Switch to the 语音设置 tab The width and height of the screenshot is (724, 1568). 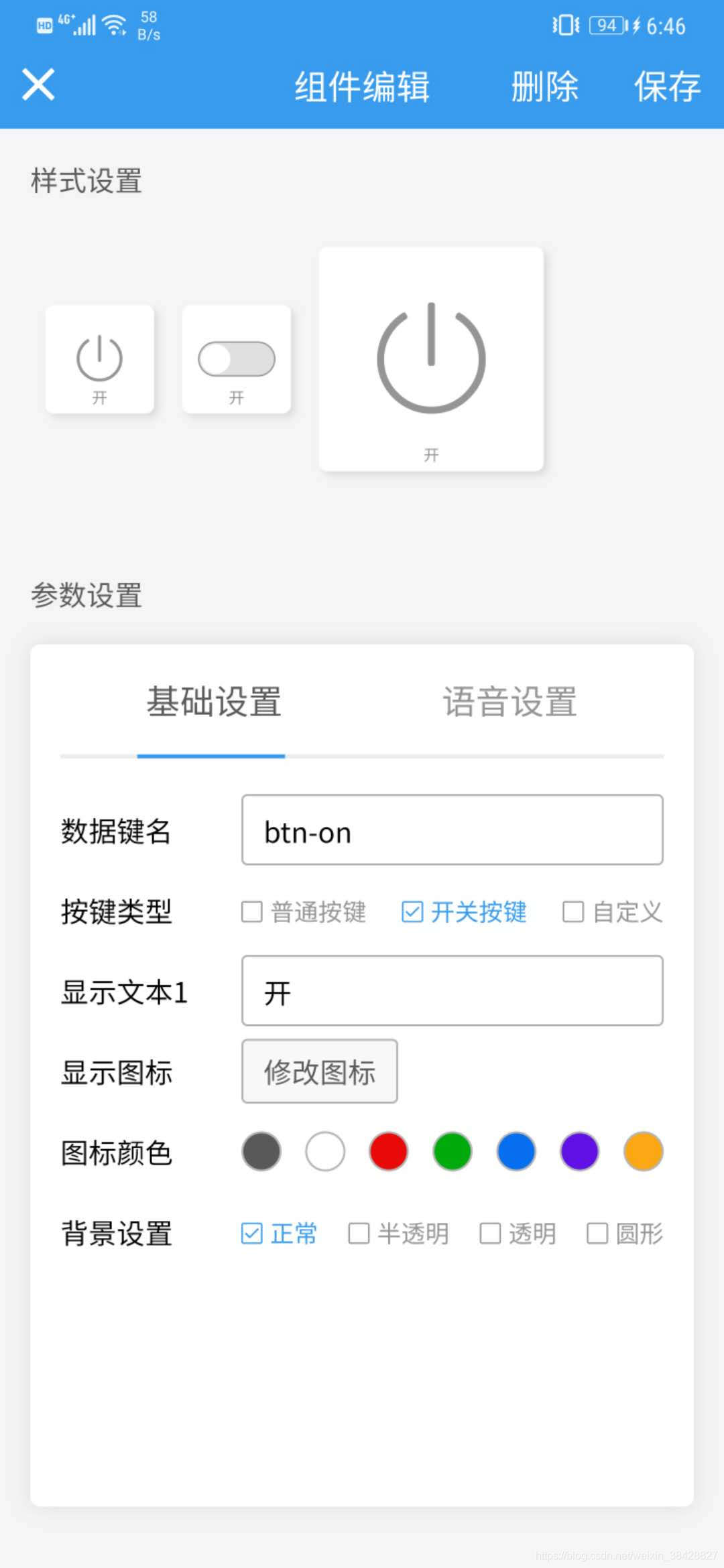pyautogui.click(x=510, y=702)
